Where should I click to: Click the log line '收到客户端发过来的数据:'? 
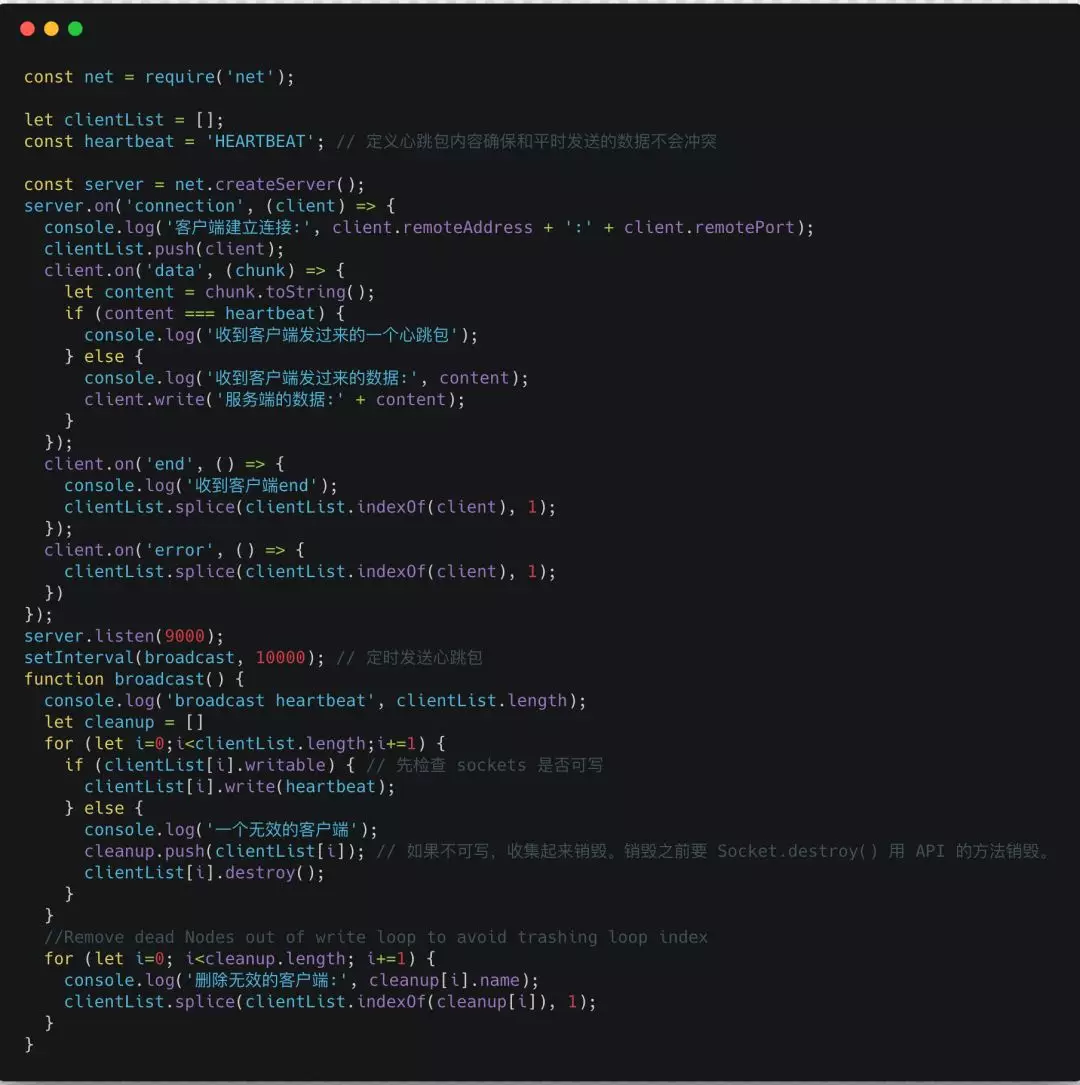tap(306, 378)
